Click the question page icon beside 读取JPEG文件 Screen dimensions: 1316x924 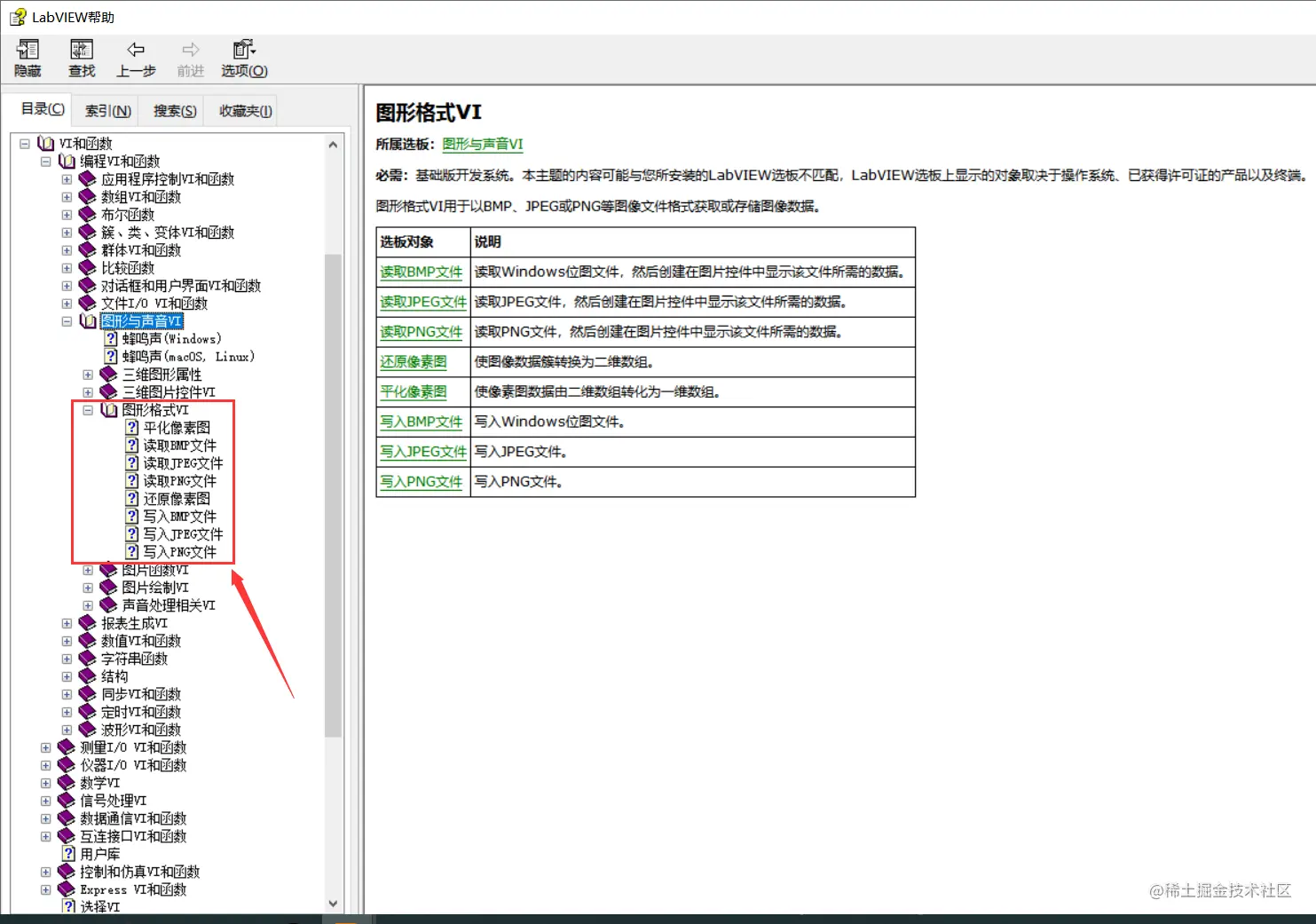tap(132, 462)
